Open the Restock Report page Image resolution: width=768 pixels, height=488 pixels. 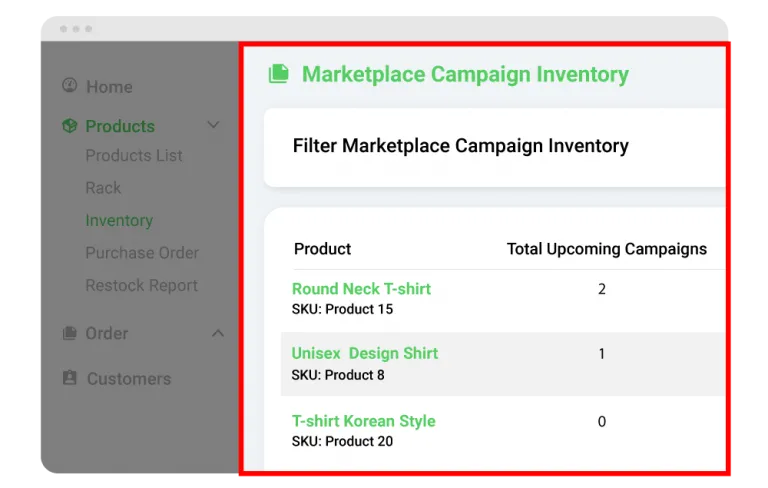(x=142, y=285)
